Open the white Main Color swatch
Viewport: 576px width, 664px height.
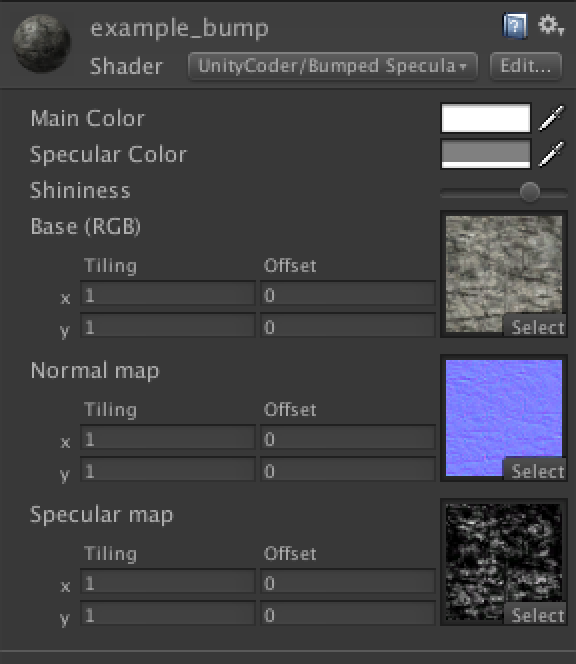click(486, 118)
